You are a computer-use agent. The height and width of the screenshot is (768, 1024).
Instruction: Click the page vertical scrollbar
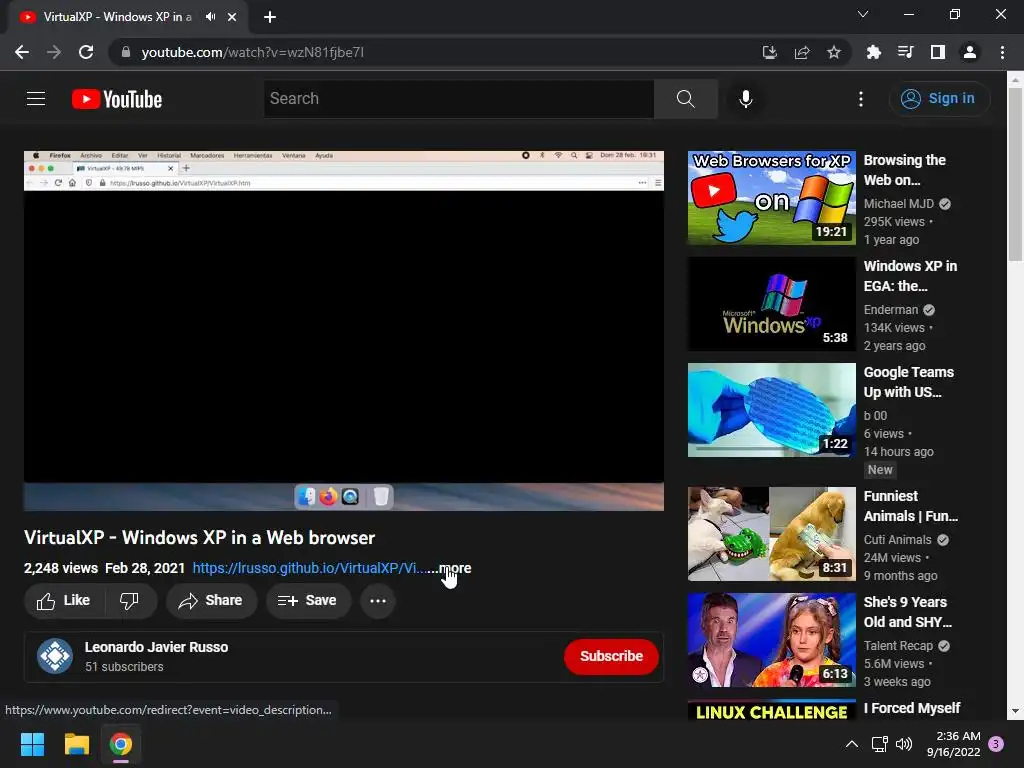point(1016,175)
